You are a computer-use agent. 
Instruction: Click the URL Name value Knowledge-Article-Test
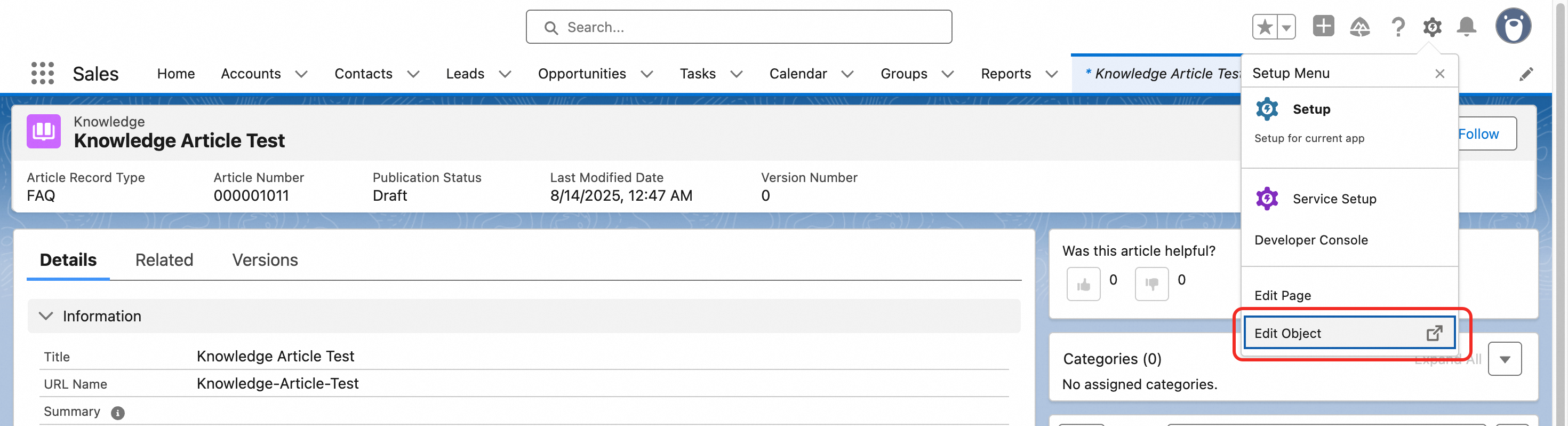pyautogui.click(x=277, y=383)
